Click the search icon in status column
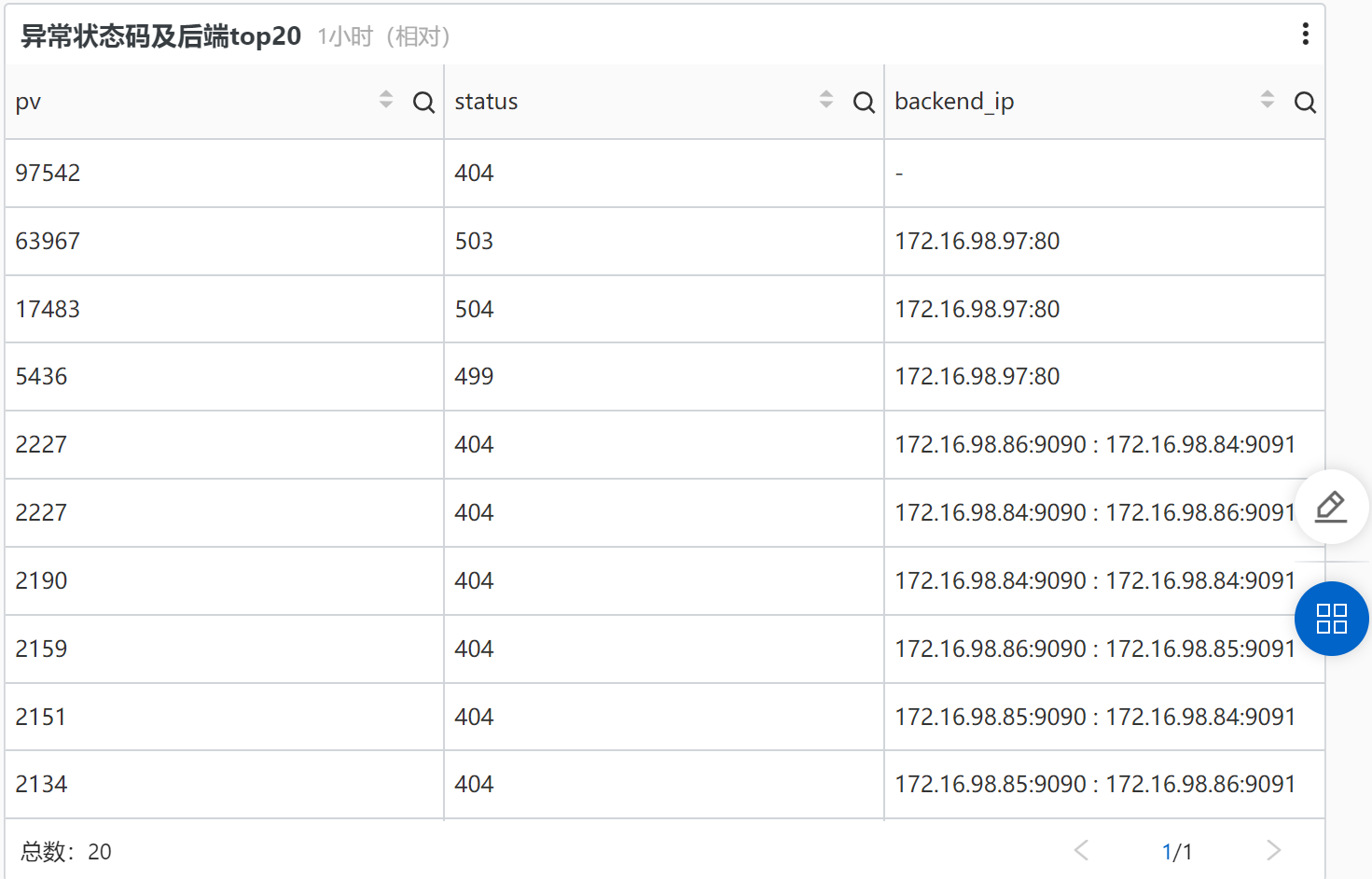Viewport: 1372px width, 879px height. coord(864,103)
